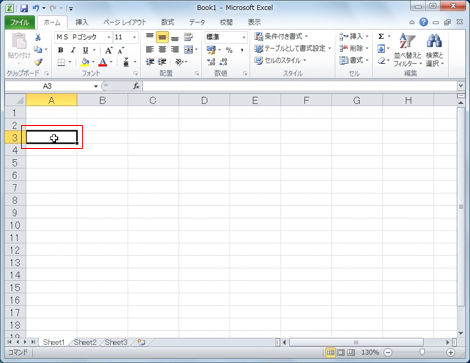Click the percent style icon

(229, 50)
